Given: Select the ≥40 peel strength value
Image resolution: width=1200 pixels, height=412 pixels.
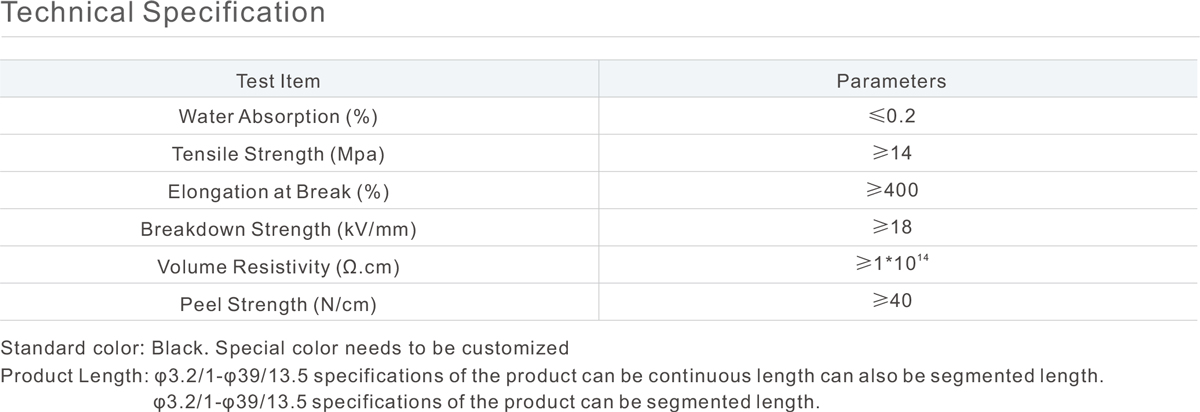Looking at the screenshot, I should 891,301.
